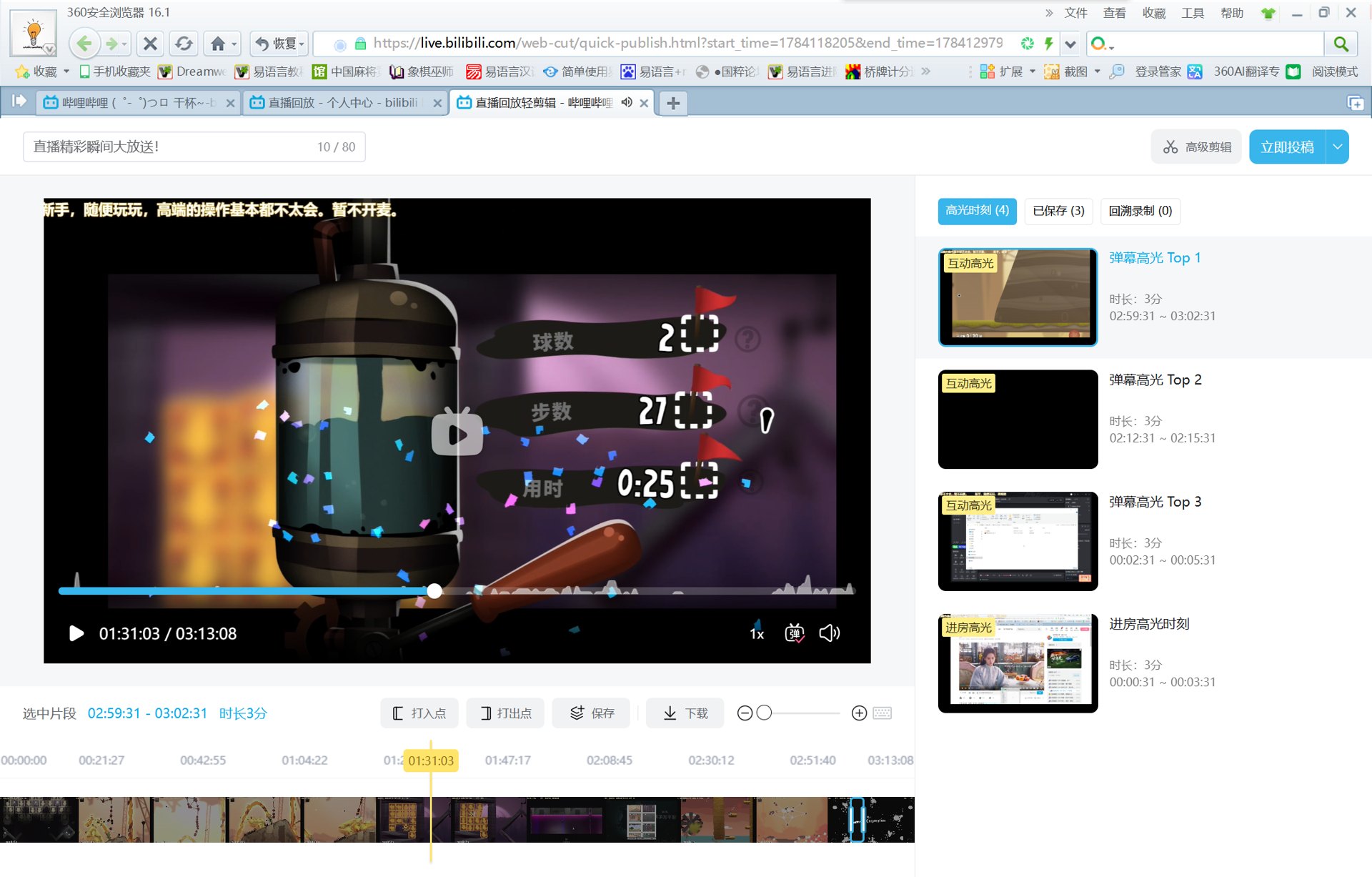
Task: Expand the bookmarks overflow chevron
Action: point(926,71)
